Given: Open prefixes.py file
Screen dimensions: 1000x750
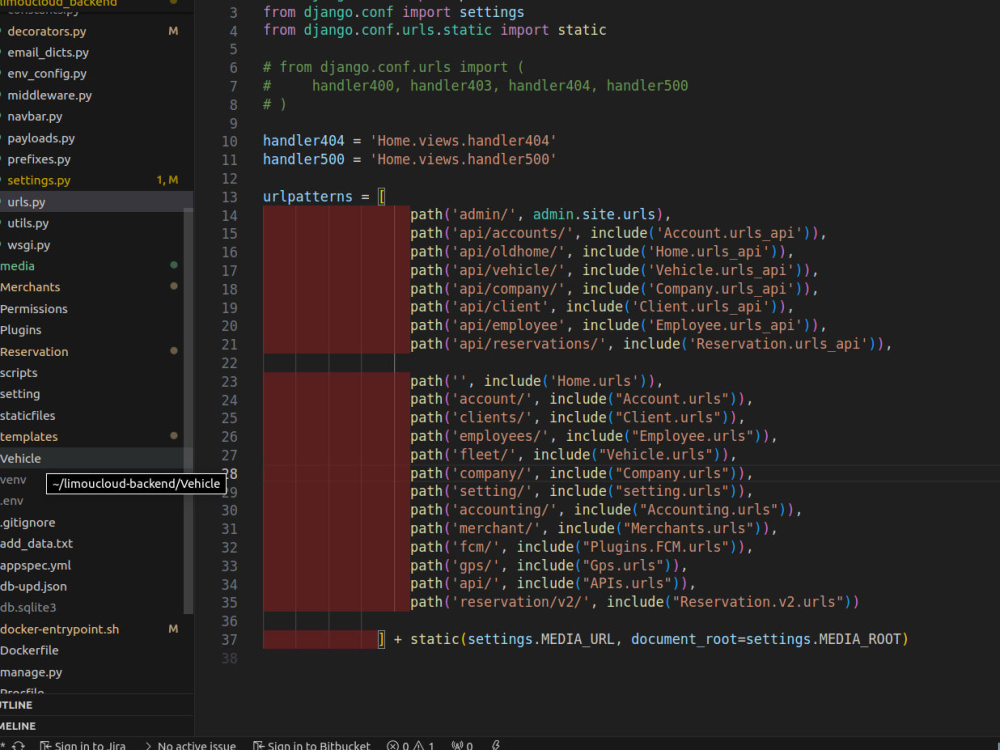Looking at the screenshot, I should pos(39,159).
